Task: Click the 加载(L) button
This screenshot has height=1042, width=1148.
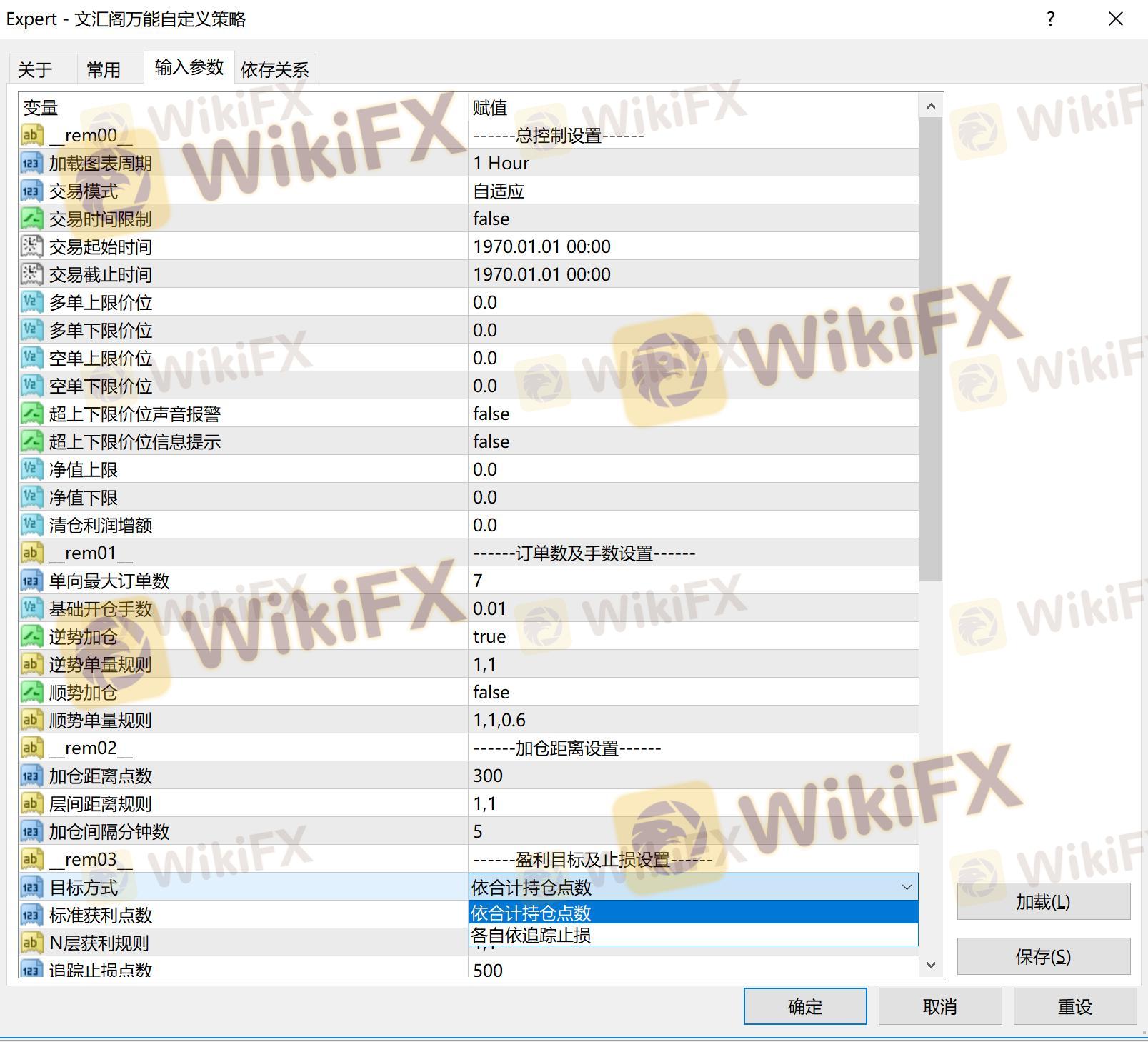Action: coord(1043,902)
